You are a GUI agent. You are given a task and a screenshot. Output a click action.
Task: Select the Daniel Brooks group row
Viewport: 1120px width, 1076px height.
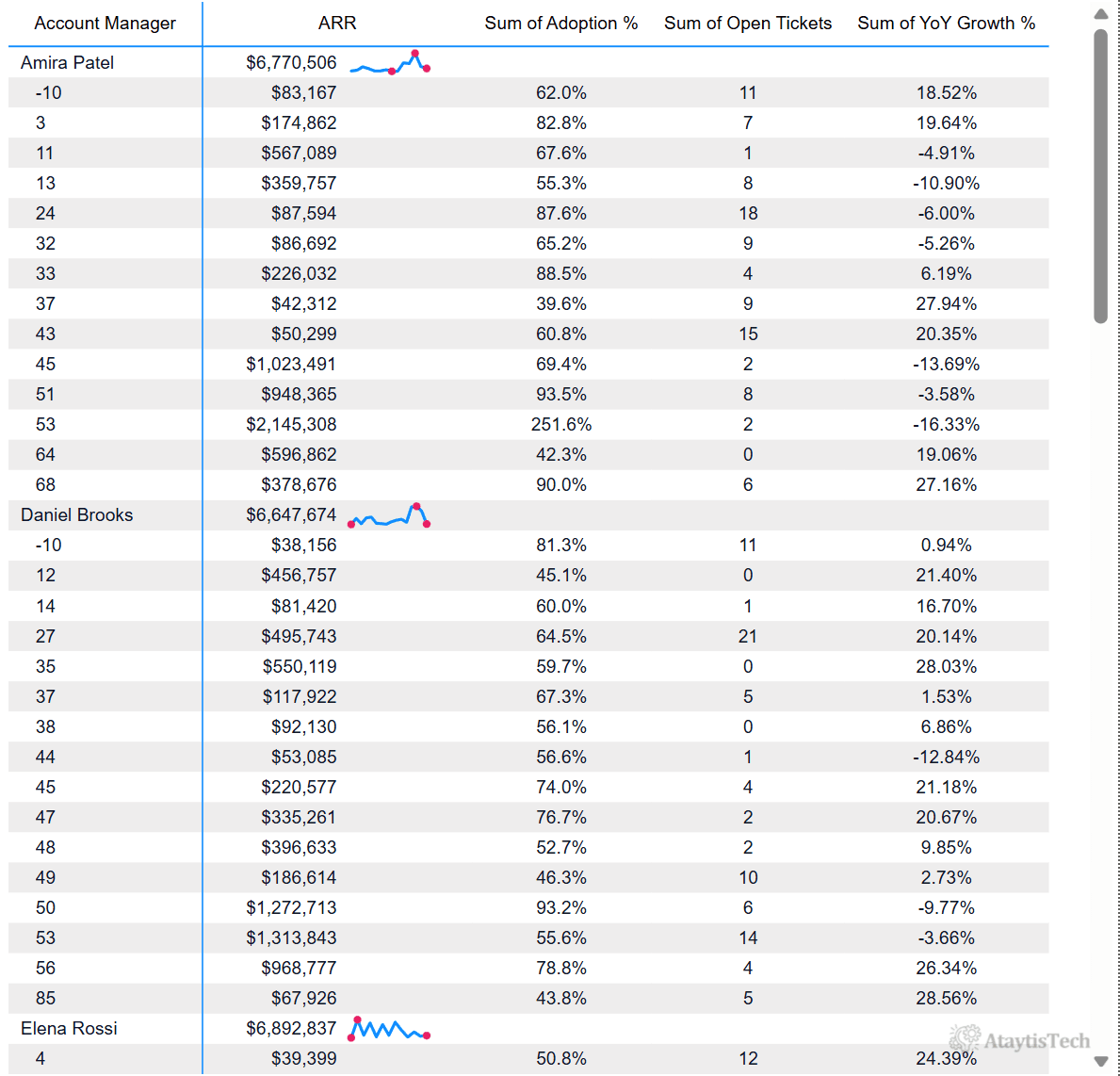528,515
